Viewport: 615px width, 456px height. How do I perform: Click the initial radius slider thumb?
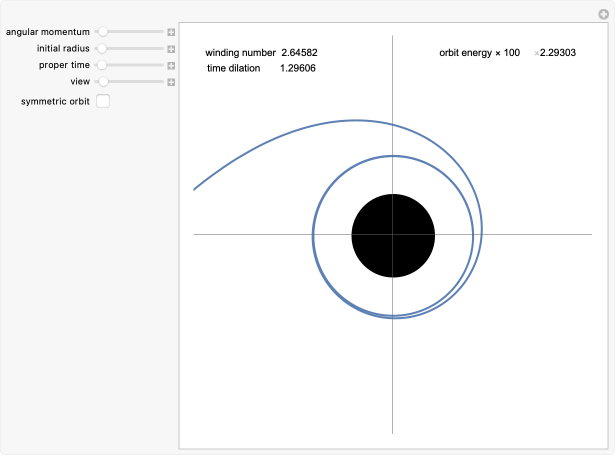(x=102, y=48)
